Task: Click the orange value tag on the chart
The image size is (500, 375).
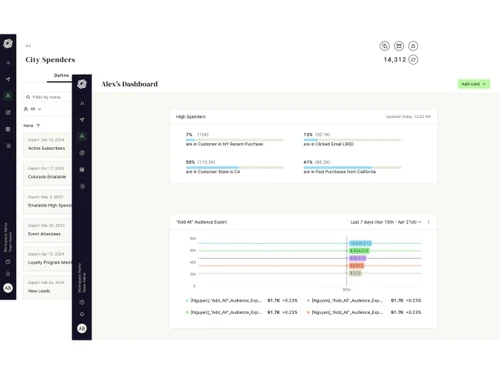Action: pyautogui.click(x=356, y=266)
